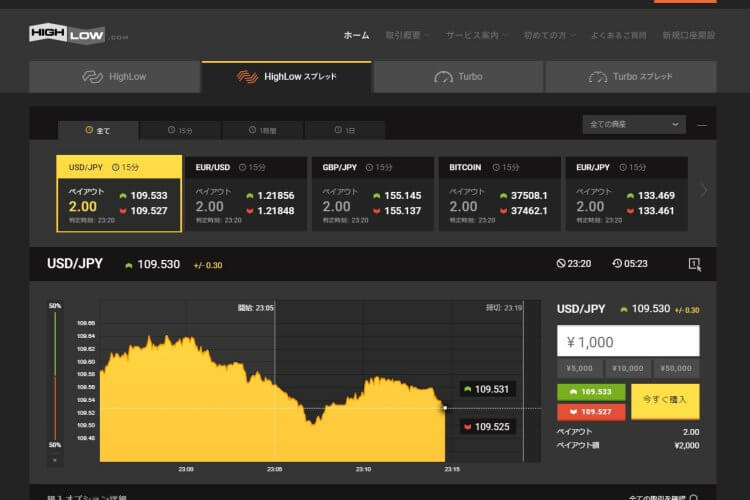750x500 pixels.
Task: Filter options by 1時間 duration
Action: point(263,130)
